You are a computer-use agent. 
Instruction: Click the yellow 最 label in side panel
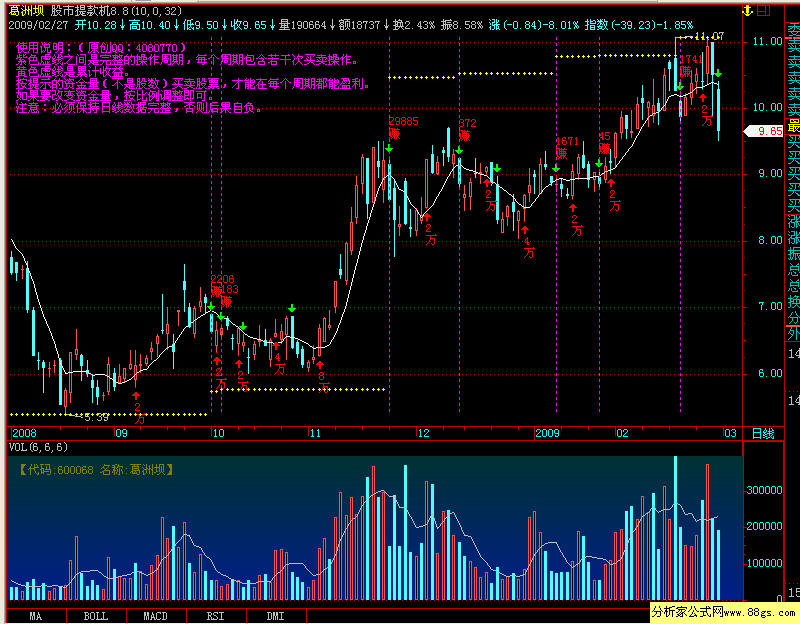[793, 126]
